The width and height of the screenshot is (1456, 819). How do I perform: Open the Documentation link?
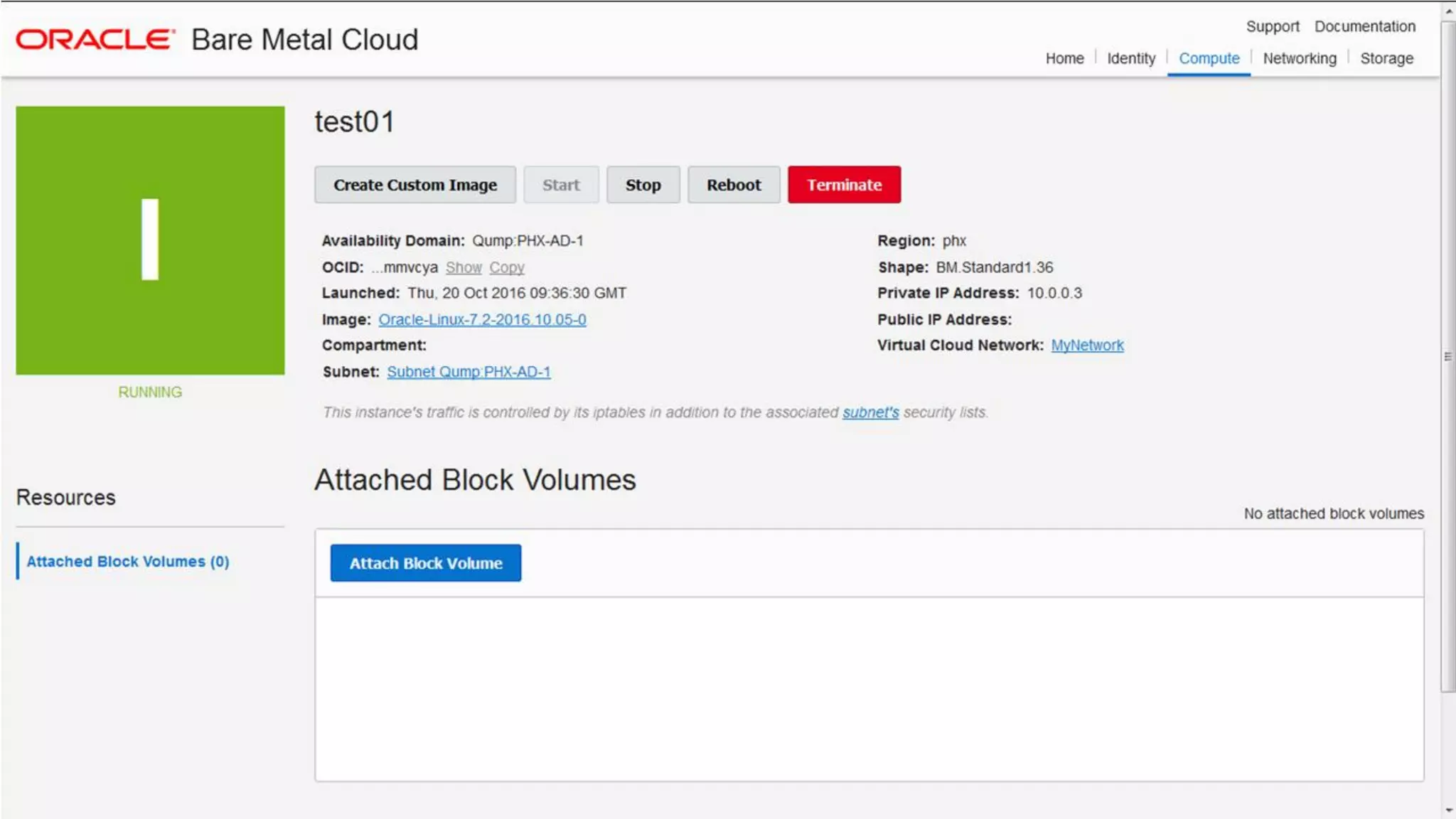coord(1364,26)
